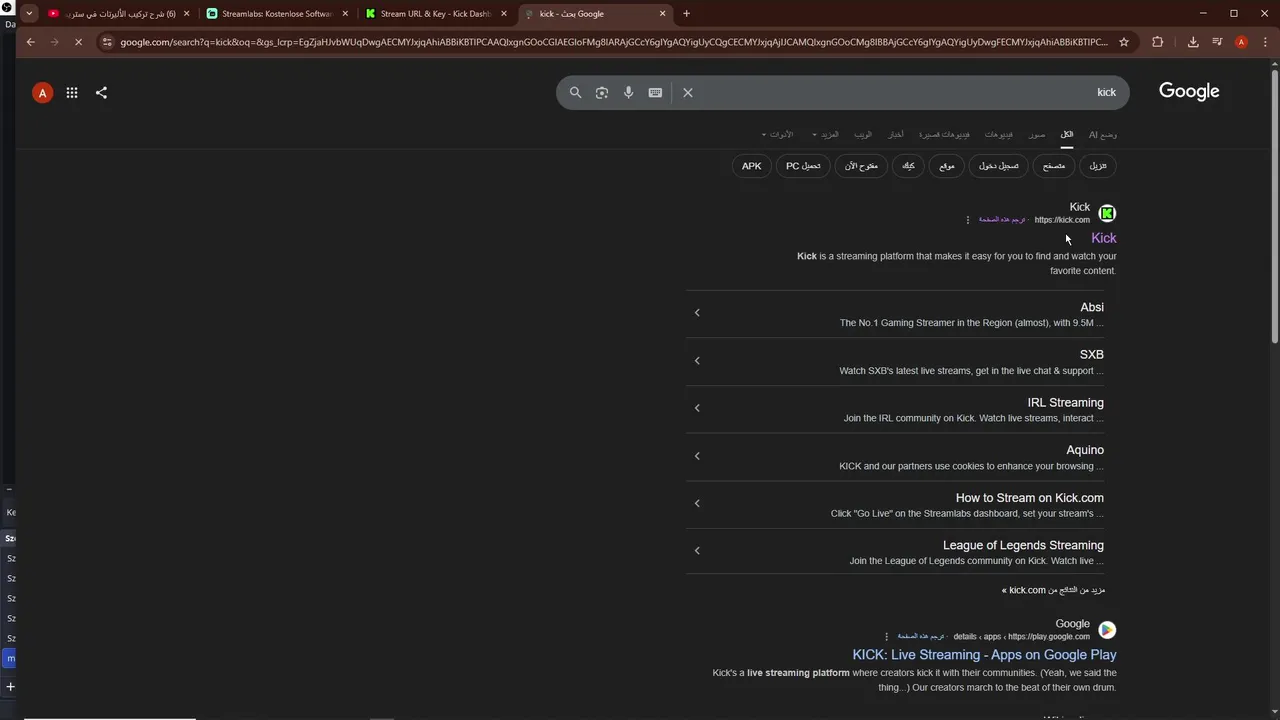
Task: Clear the search query with X icon
Action: click(x=688, y=92)
